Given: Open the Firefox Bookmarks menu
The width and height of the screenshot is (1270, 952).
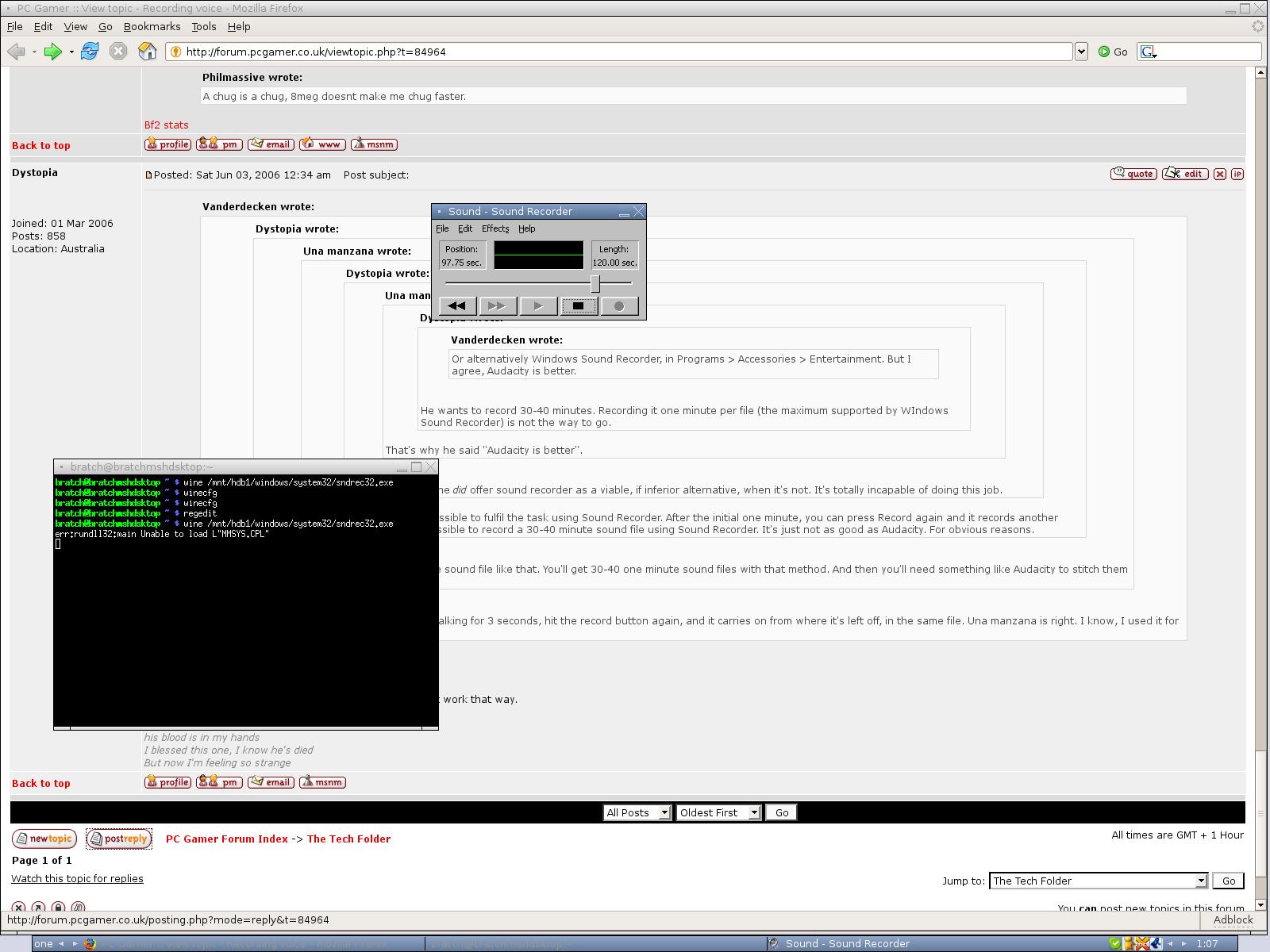Looking at the screenshot, I should coord(152,26).
